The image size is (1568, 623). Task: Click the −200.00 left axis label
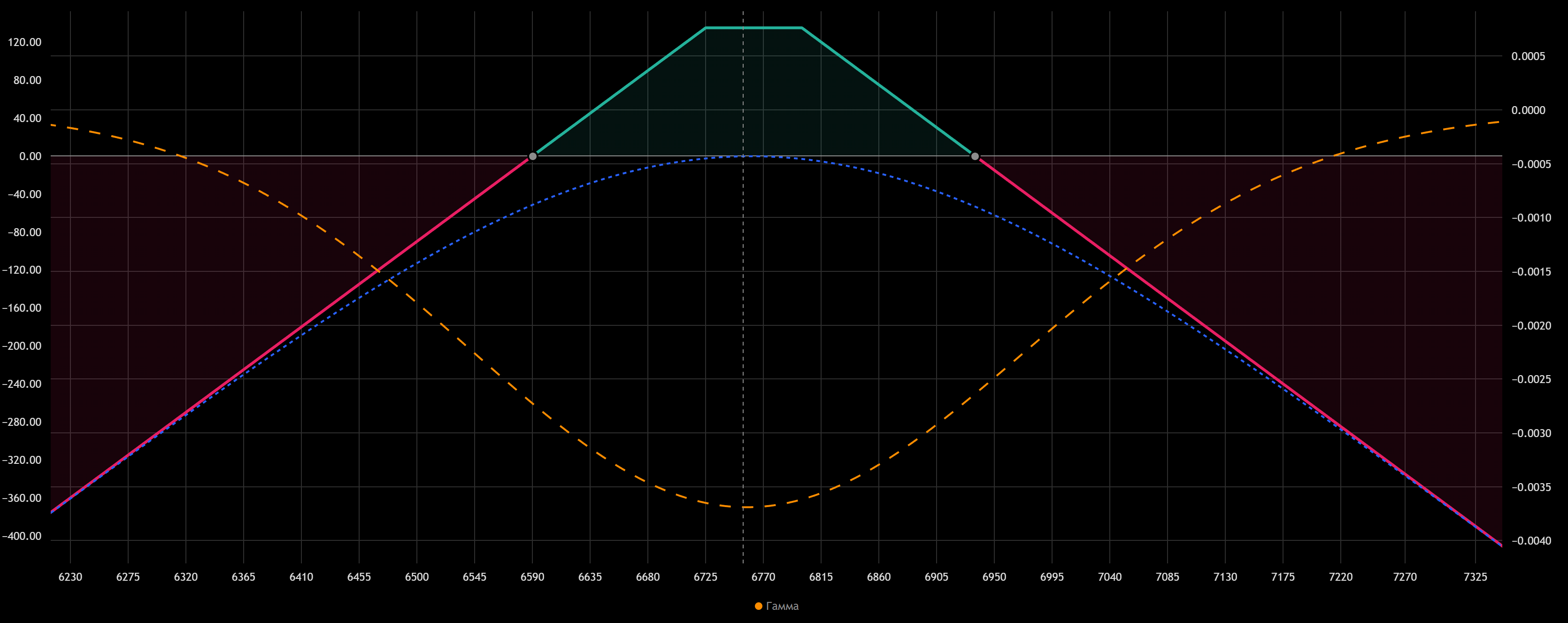coord(22,346)
